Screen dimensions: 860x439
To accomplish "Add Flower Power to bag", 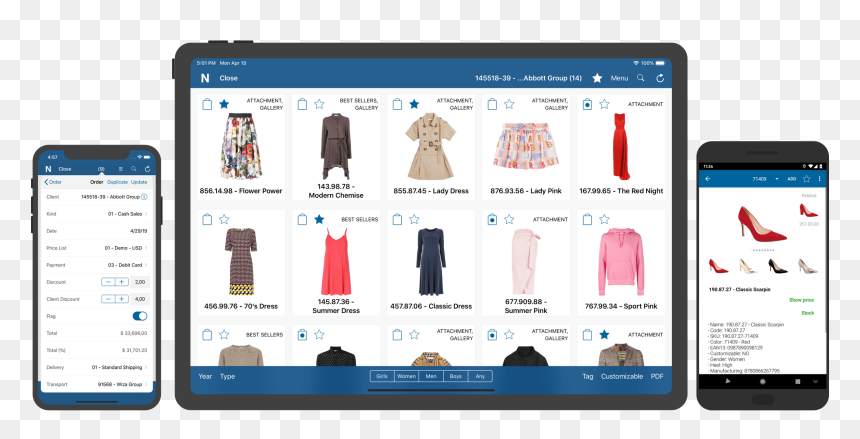I will point(207,104).
